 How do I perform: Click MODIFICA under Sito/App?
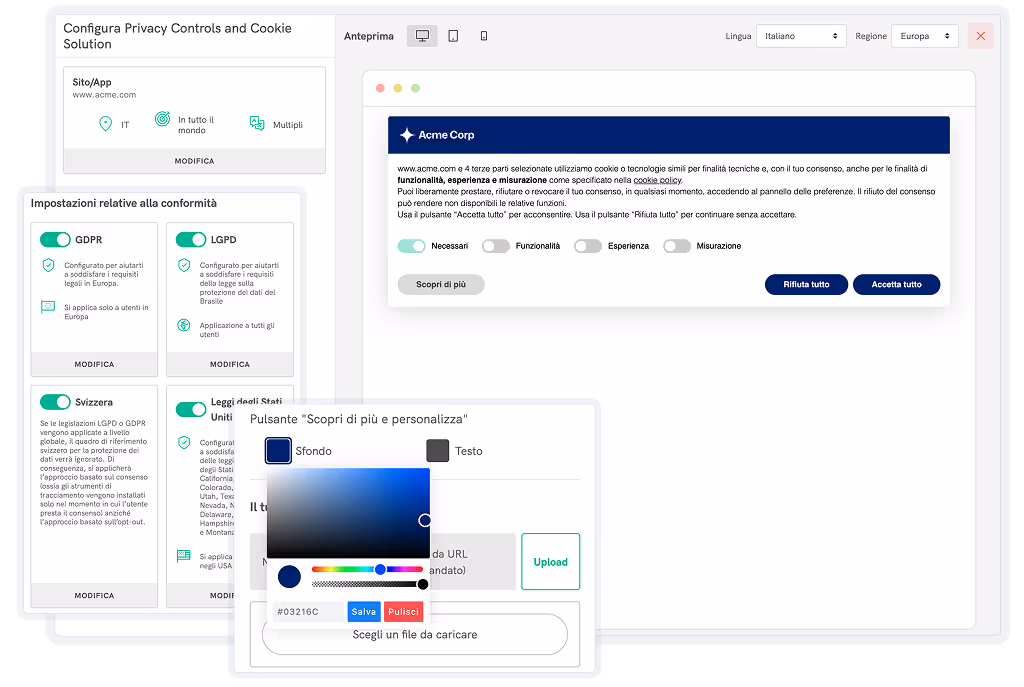194,161
